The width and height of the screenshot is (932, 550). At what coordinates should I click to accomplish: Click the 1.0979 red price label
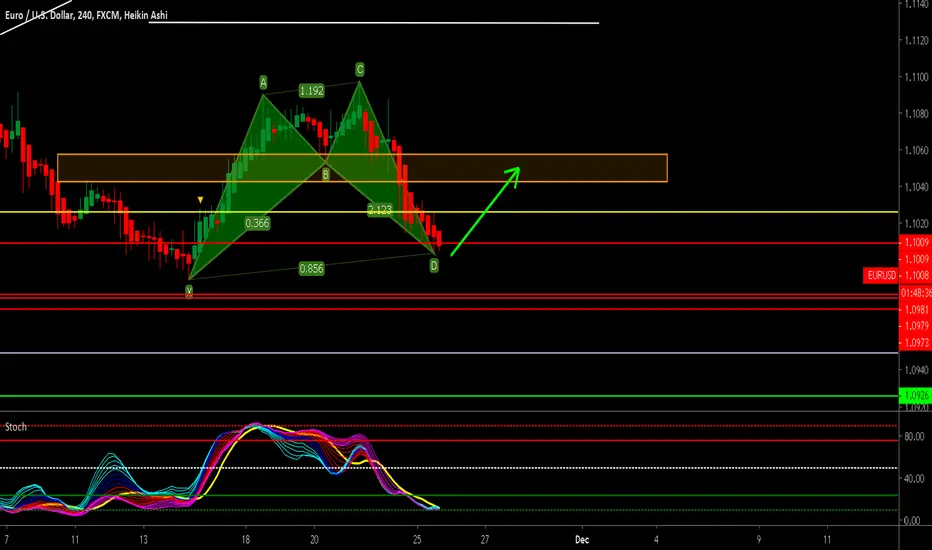tap(916, 326)
